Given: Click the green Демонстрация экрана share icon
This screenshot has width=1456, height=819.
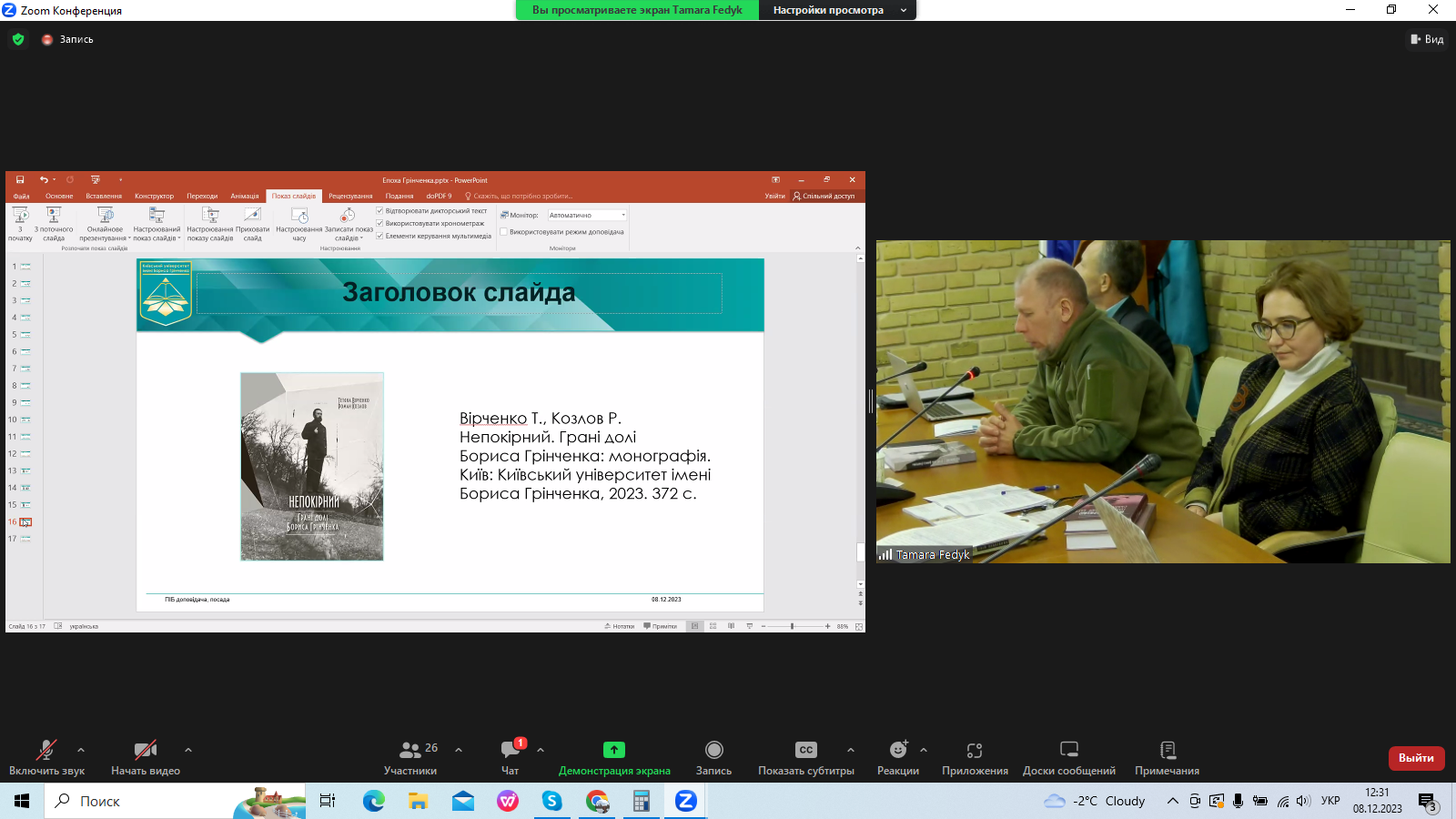Looking at the screenshot, I should (x=614, y=750).
